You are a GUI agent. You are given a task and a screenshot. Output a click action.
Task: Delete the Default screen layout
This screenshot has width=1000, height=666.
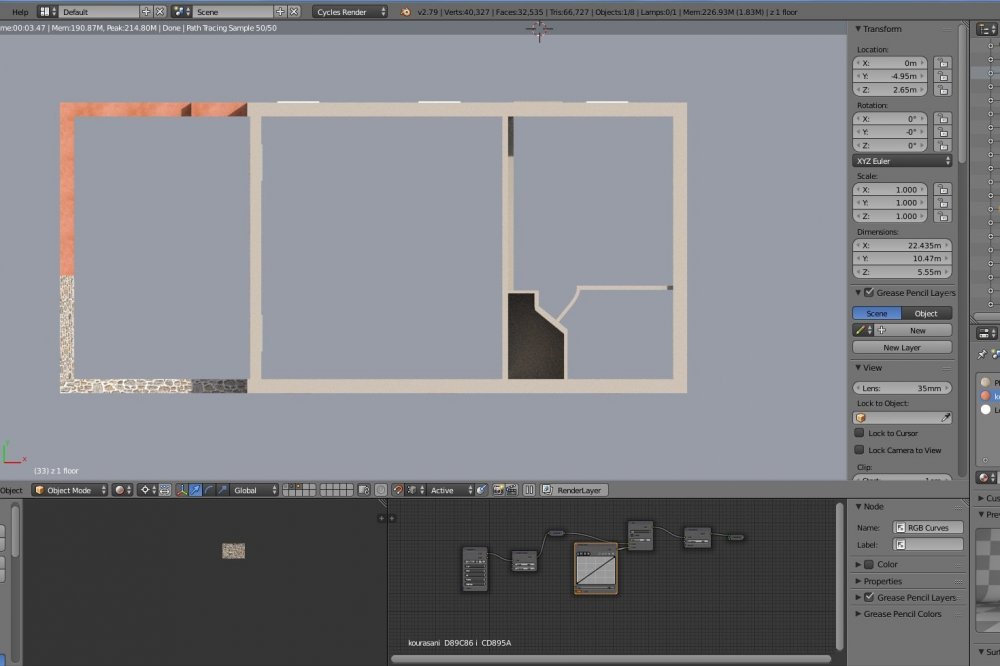click(160, 12)
